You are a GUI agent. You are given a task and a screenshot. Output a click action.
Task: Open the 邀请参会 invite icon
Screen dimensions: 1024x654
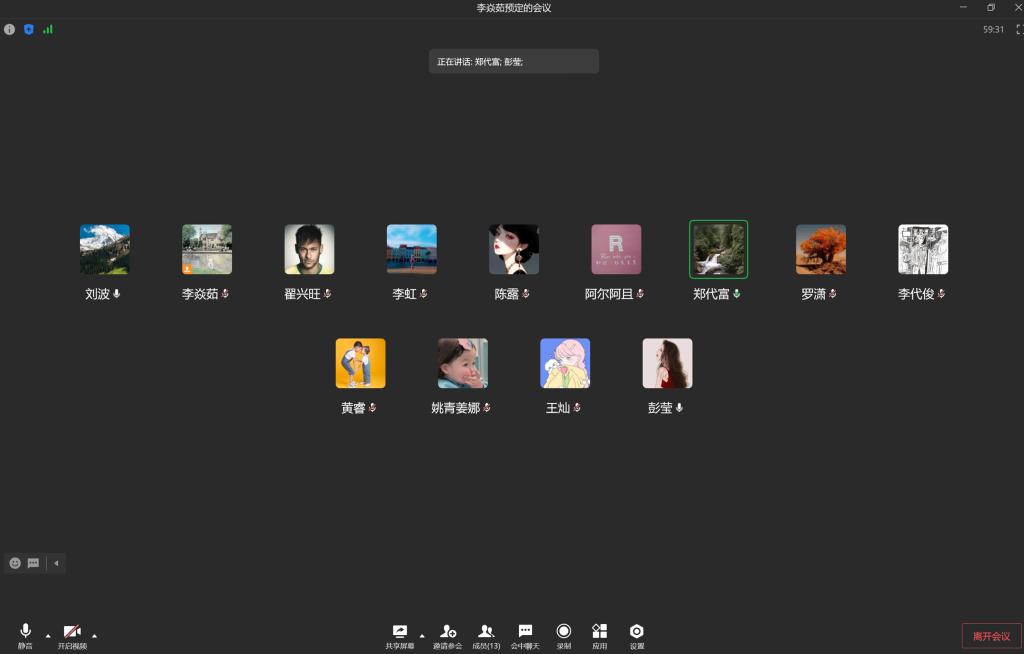(448, 634)
